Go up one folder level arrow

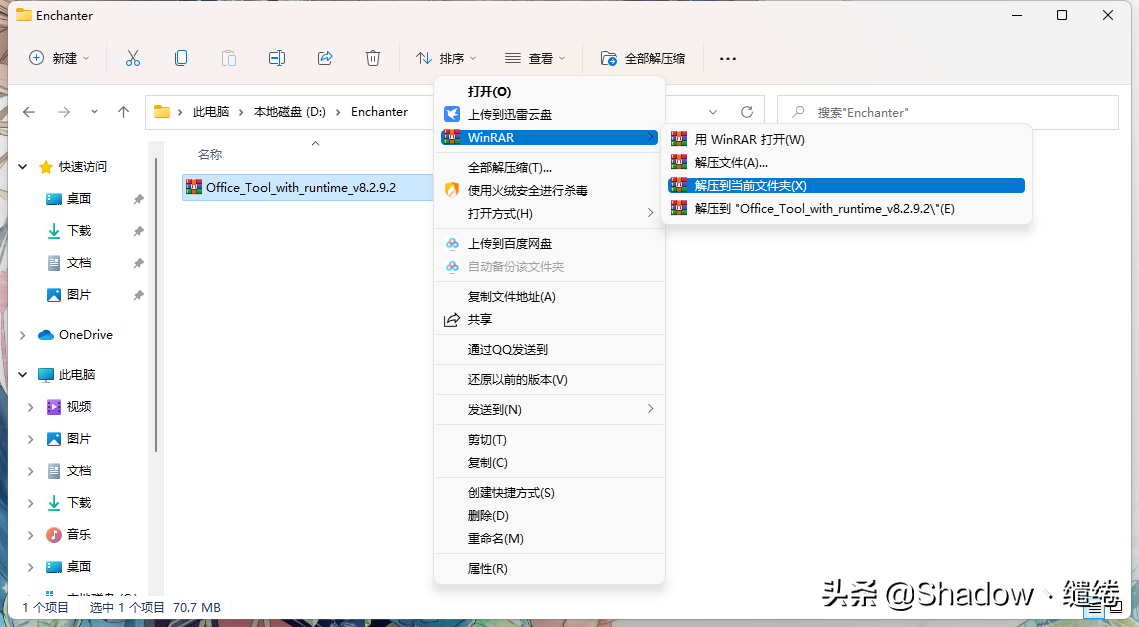123,112
